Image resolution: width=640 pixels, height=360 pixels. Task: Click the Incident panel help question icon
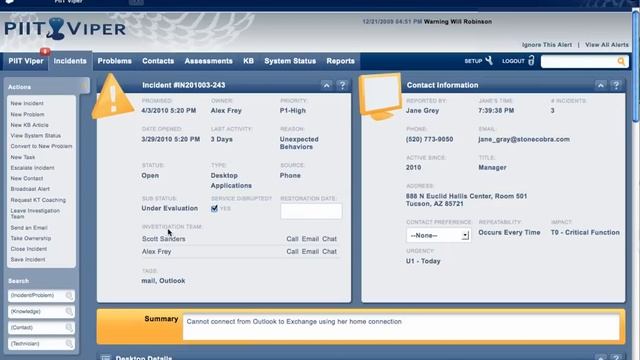[342, 85]
